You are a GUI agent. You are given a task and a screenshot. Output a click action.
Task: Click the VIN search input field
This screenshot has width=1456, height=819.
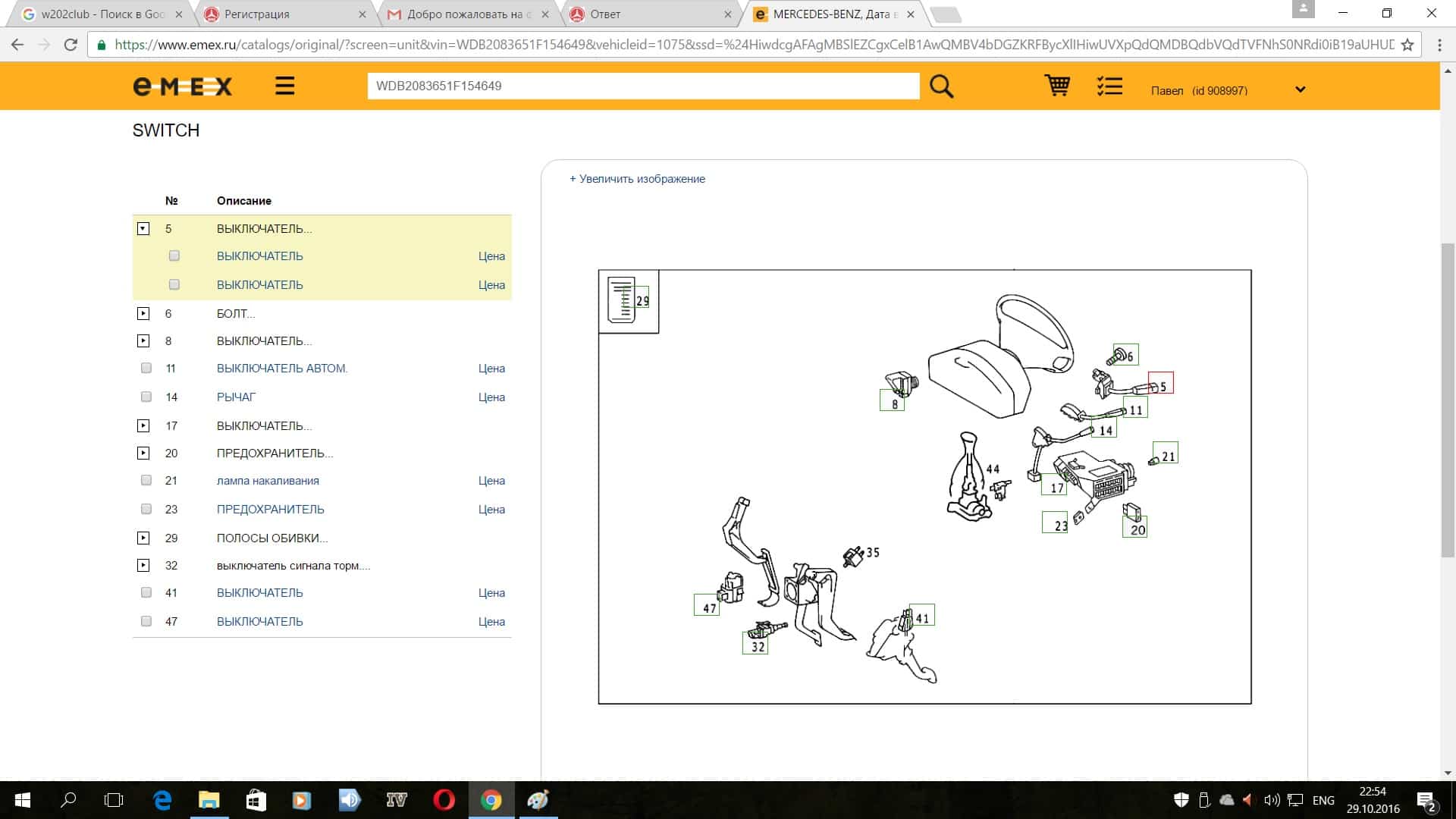coord(642,86)
